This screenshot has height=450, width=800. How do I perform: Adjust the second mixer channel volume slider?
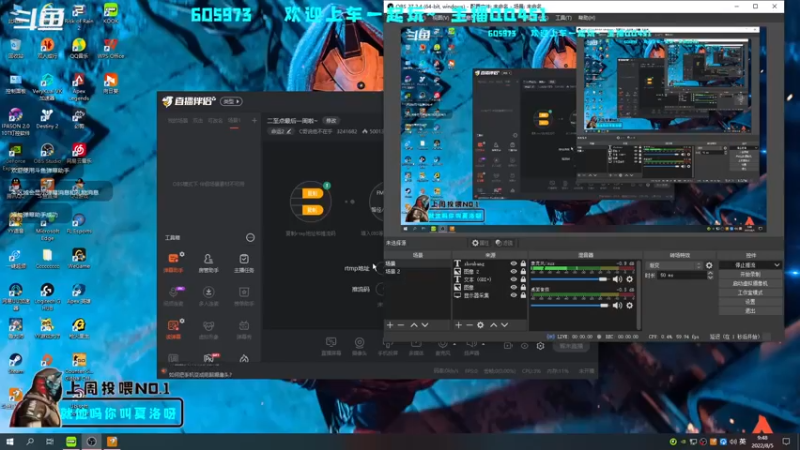tap(569, 305)
